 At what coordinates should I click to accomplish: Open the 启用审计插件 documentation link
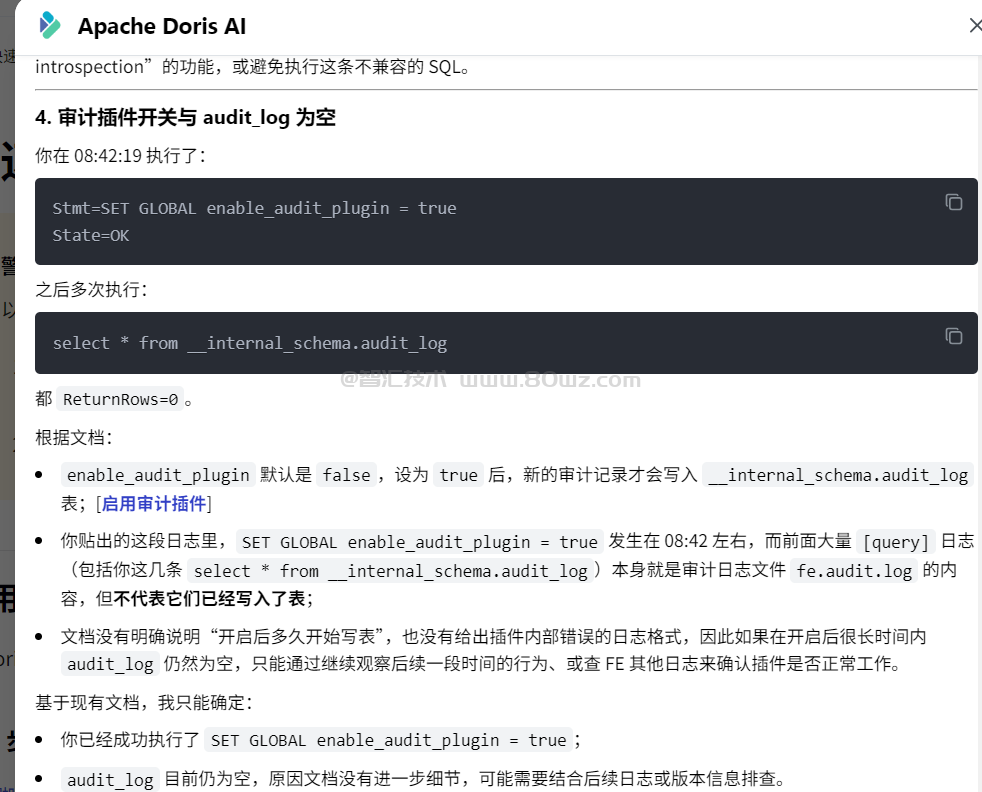tap(153, 503)
